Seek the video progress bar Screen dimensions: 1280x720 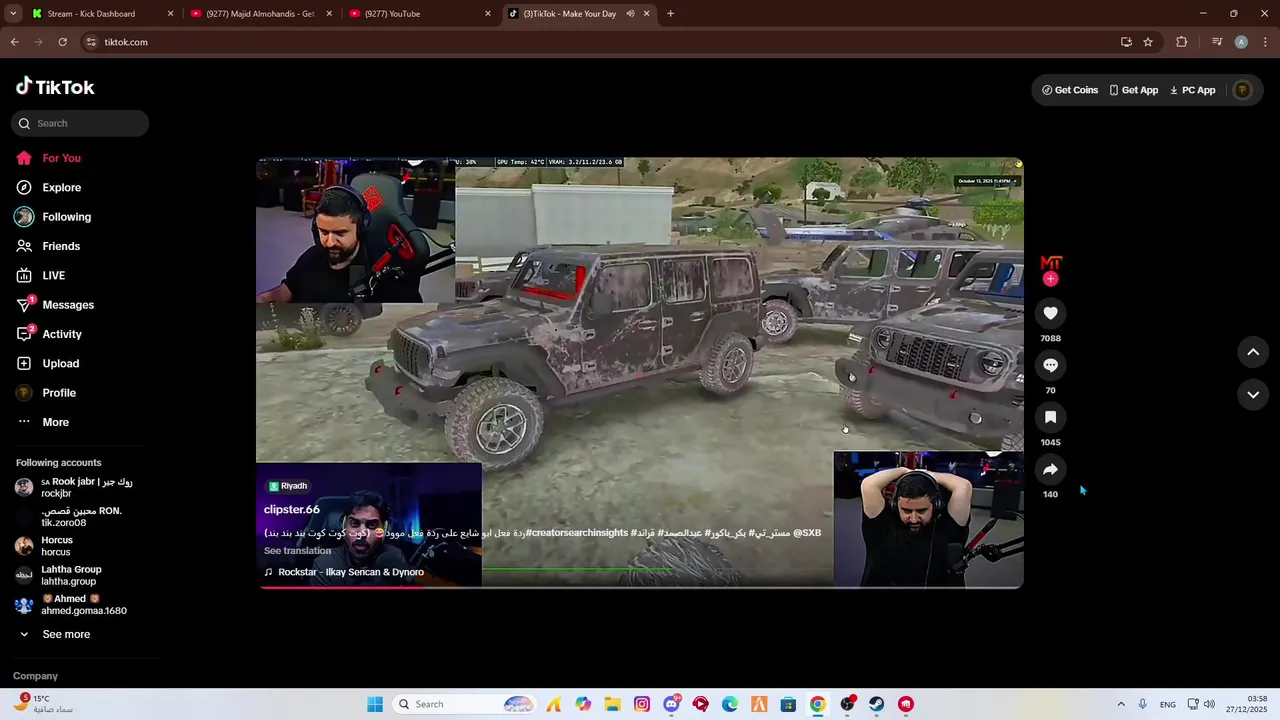click(x=640, y=587)
